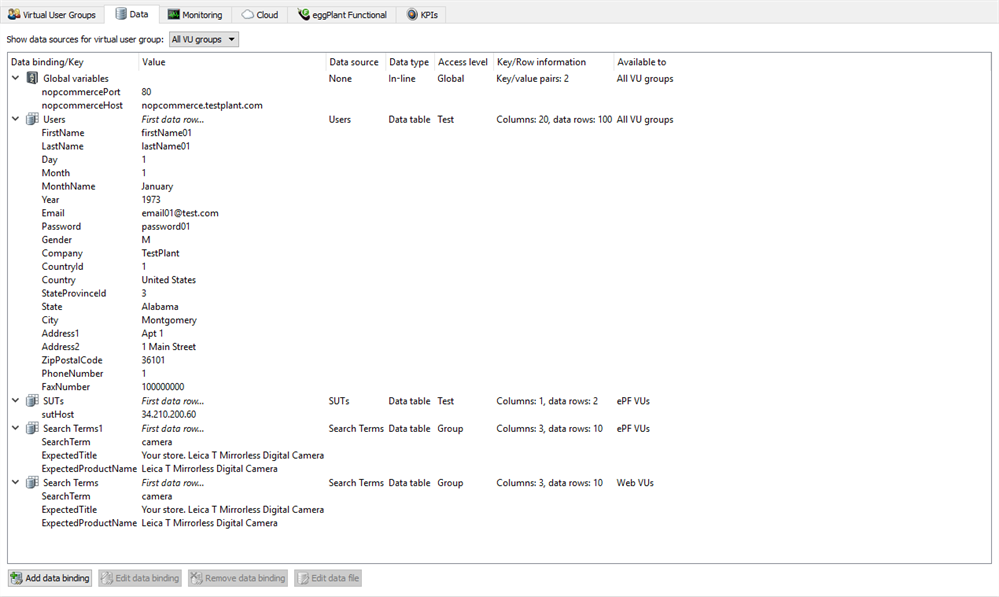
Task: Click Add data binding button
Action: point(50,578)
